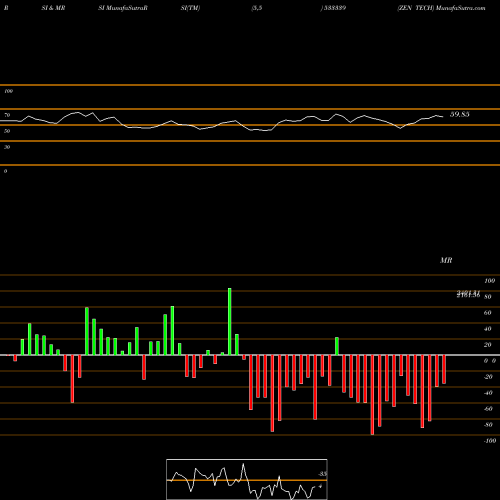The height and width of the screenshot is (500, 500).
Task: Click the overlapping '2161.56' price value
Action: 468,295
